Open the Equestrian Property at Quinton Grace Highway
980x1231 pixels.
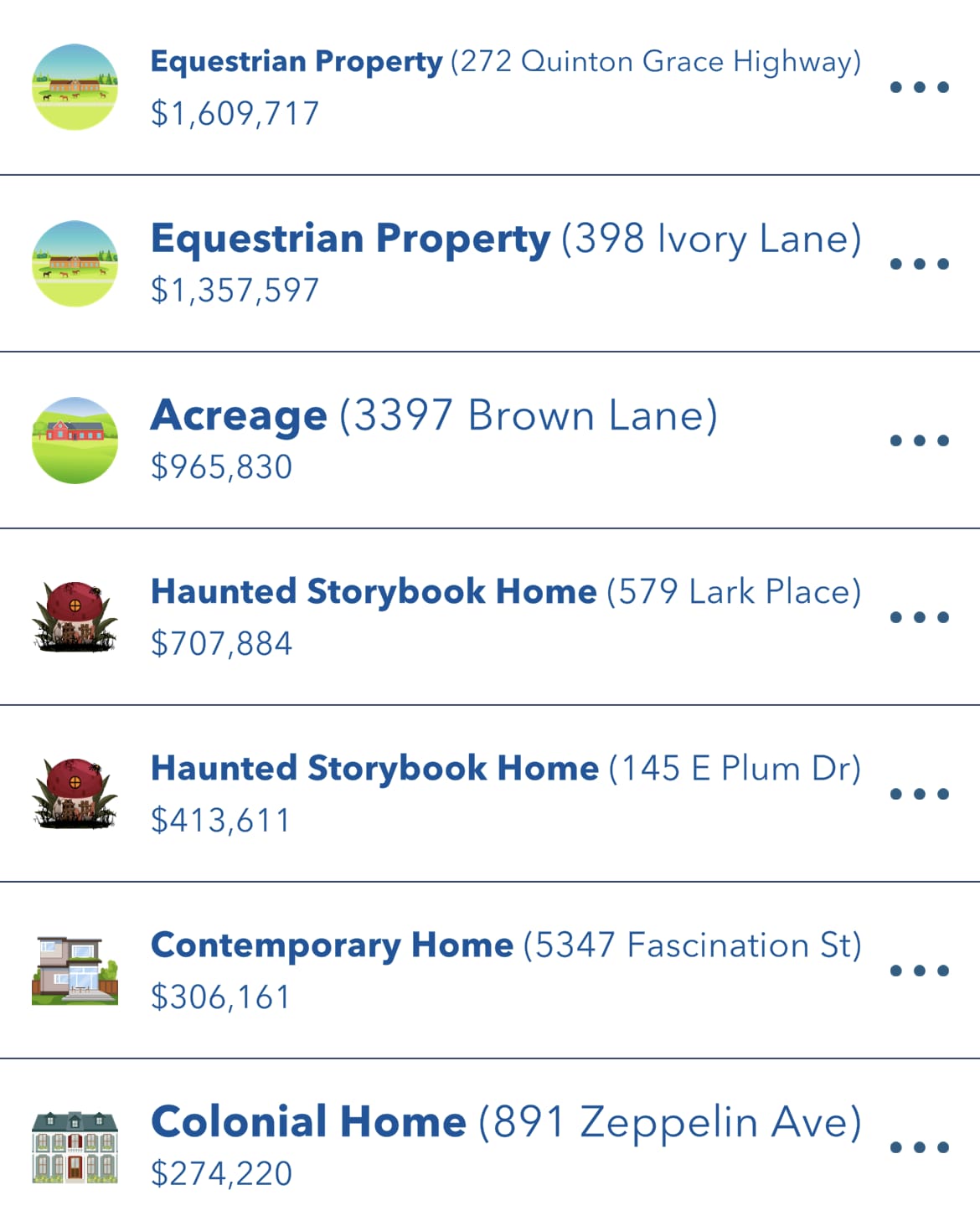pyautogui.click(x=505, y=62)
